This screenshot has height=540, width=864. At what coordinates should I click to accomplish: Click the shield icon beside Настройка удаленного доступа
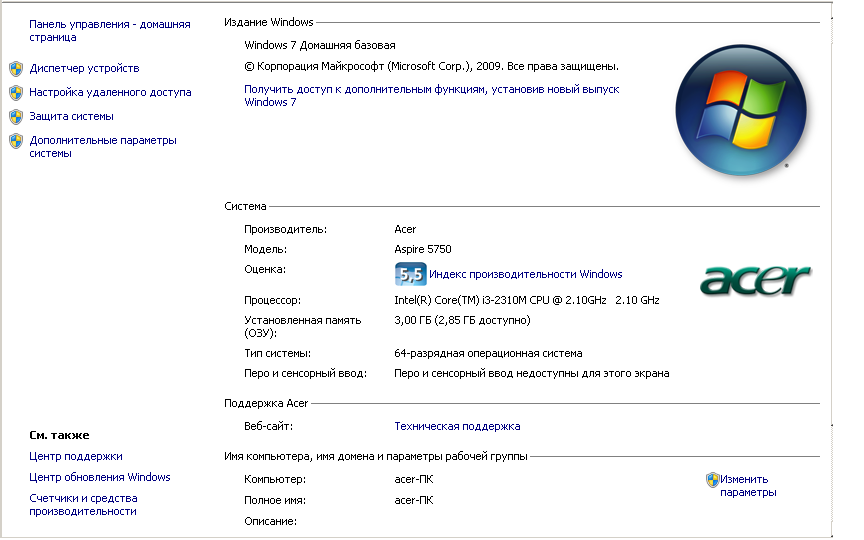coord(16,93)
